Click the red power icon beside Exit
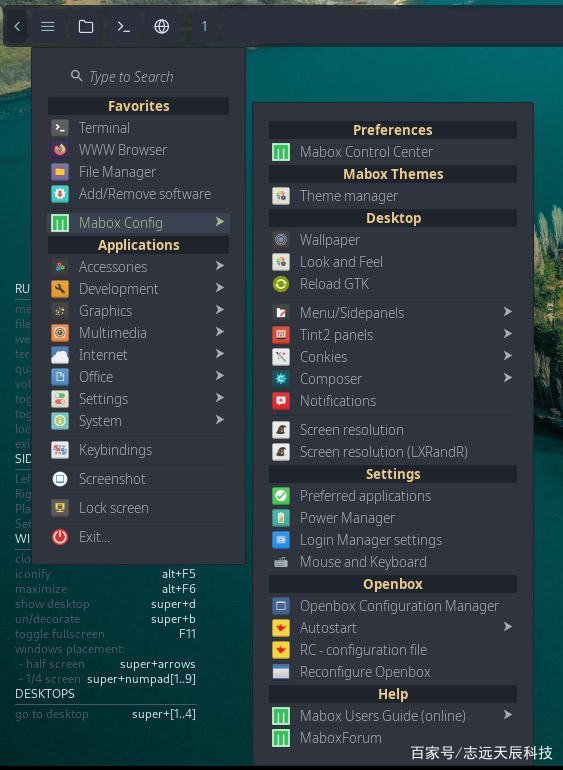Viewport: 563px width, 770px height. (x=60, y=537)
